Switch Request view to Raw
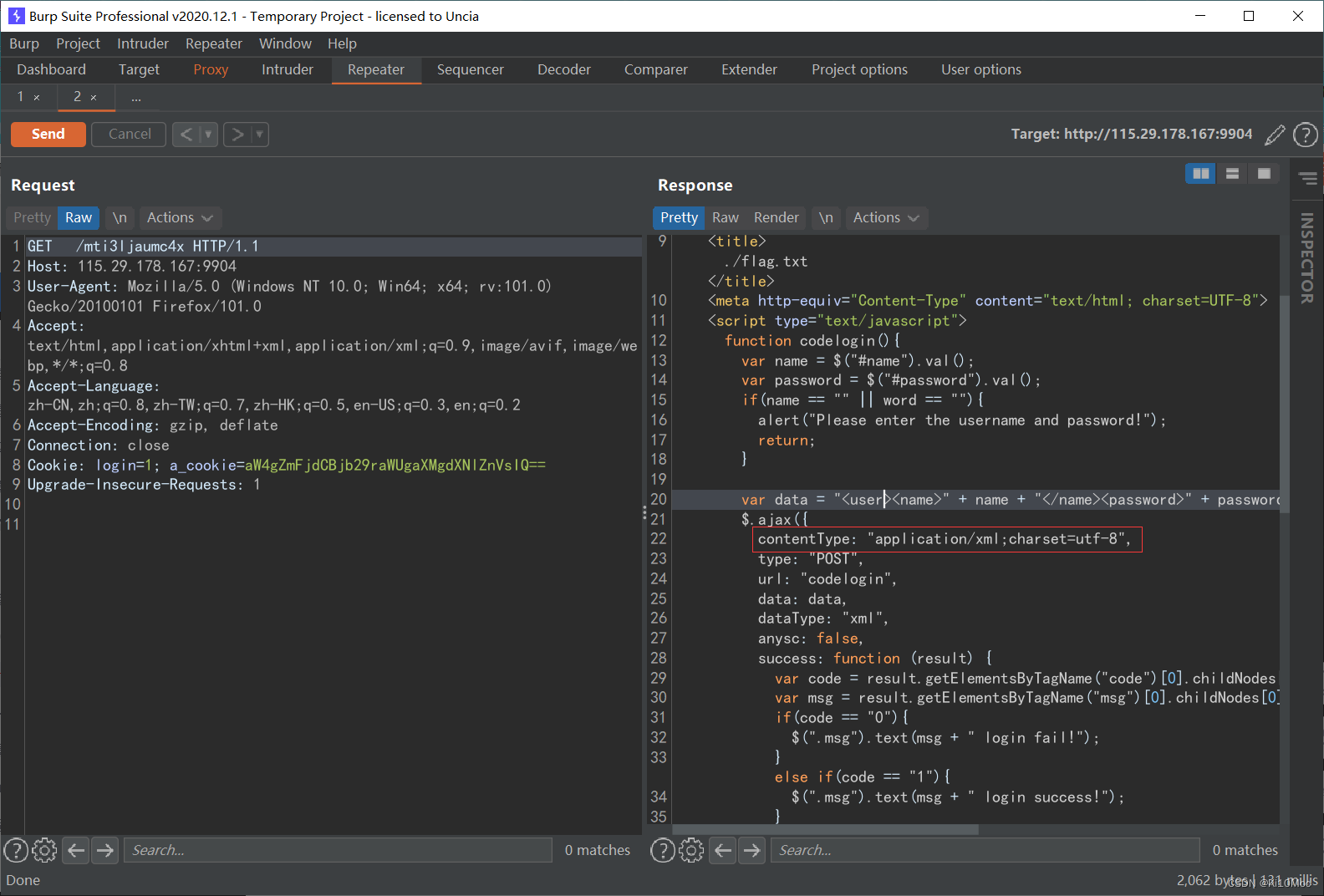This screenshot has height=896, width=1324. click(79, 217)
